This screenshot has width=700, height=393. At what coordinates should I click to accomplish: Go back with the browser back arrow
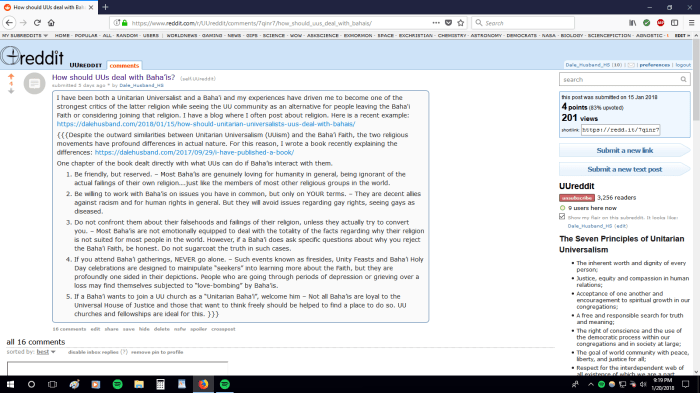pos(9,23)
